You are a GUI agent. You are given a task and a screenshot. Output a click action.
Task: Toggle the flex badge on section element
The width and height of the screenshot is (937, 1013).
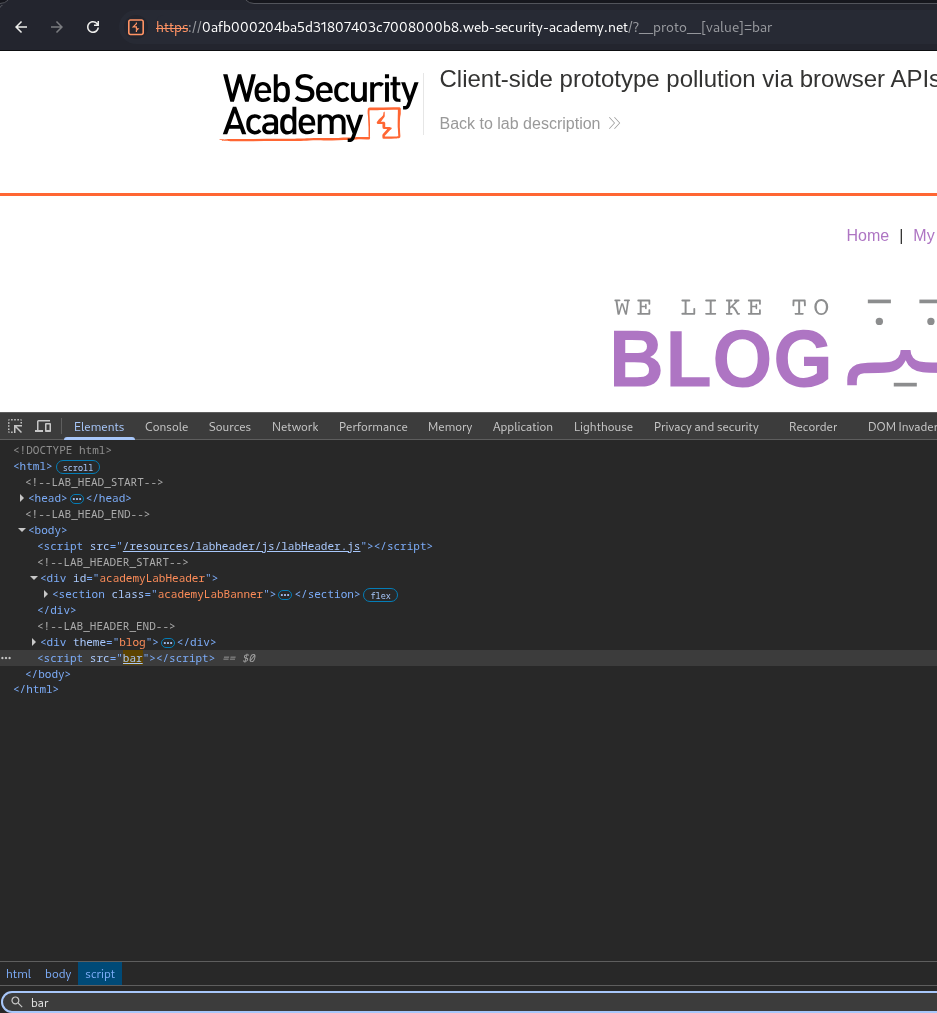pyautogui.click(x=380, y=595)
